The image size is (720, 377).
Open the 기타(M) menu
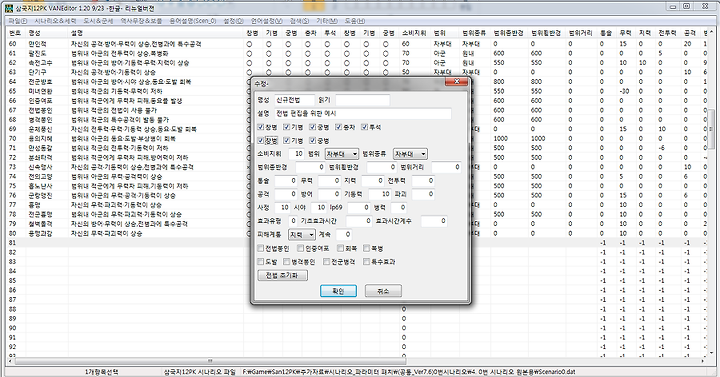pyautogui.click(x=326, y=21)
